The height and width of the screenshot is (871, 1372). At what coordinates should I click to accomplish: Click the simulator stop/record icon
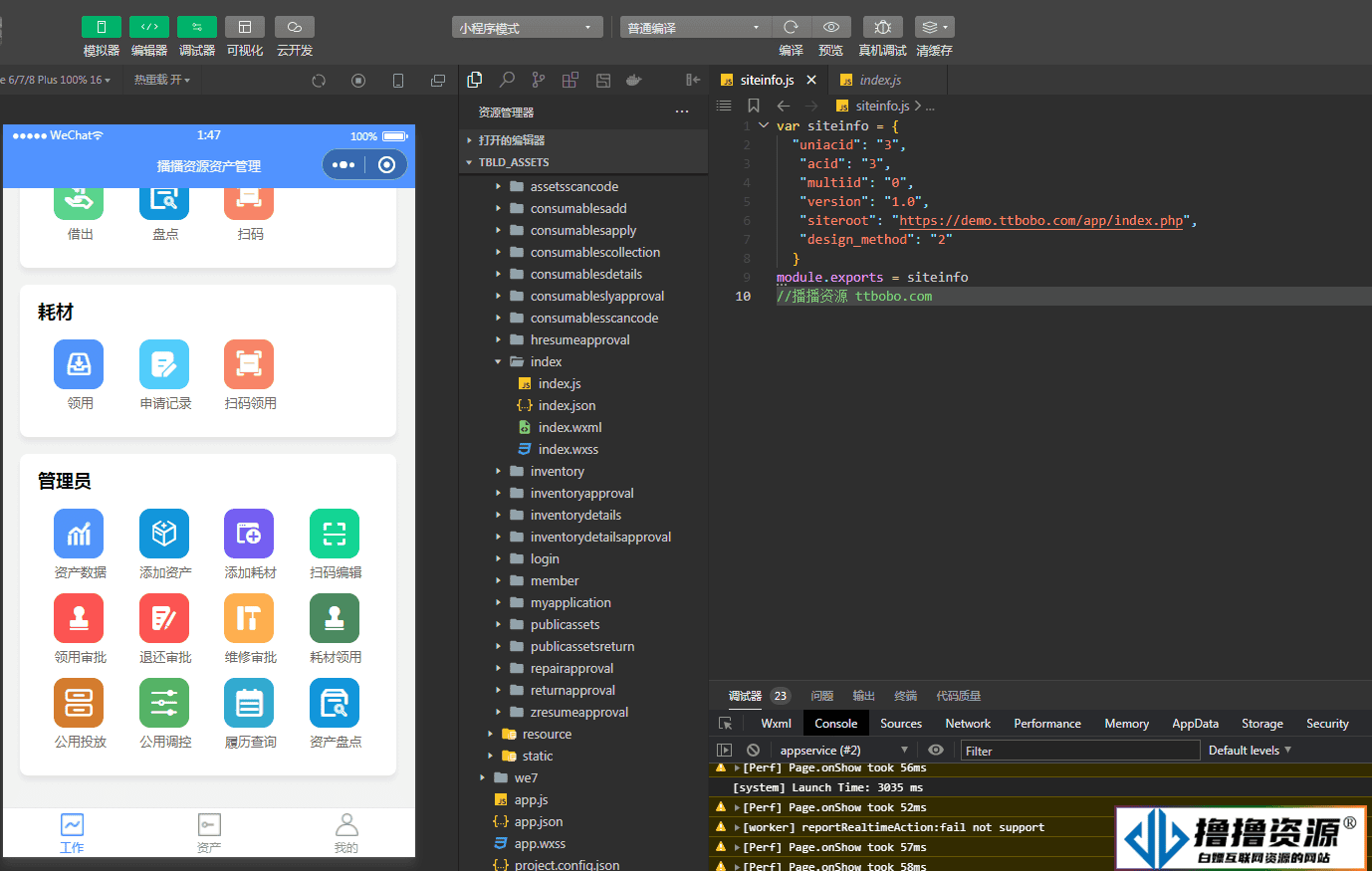(358, 81)
